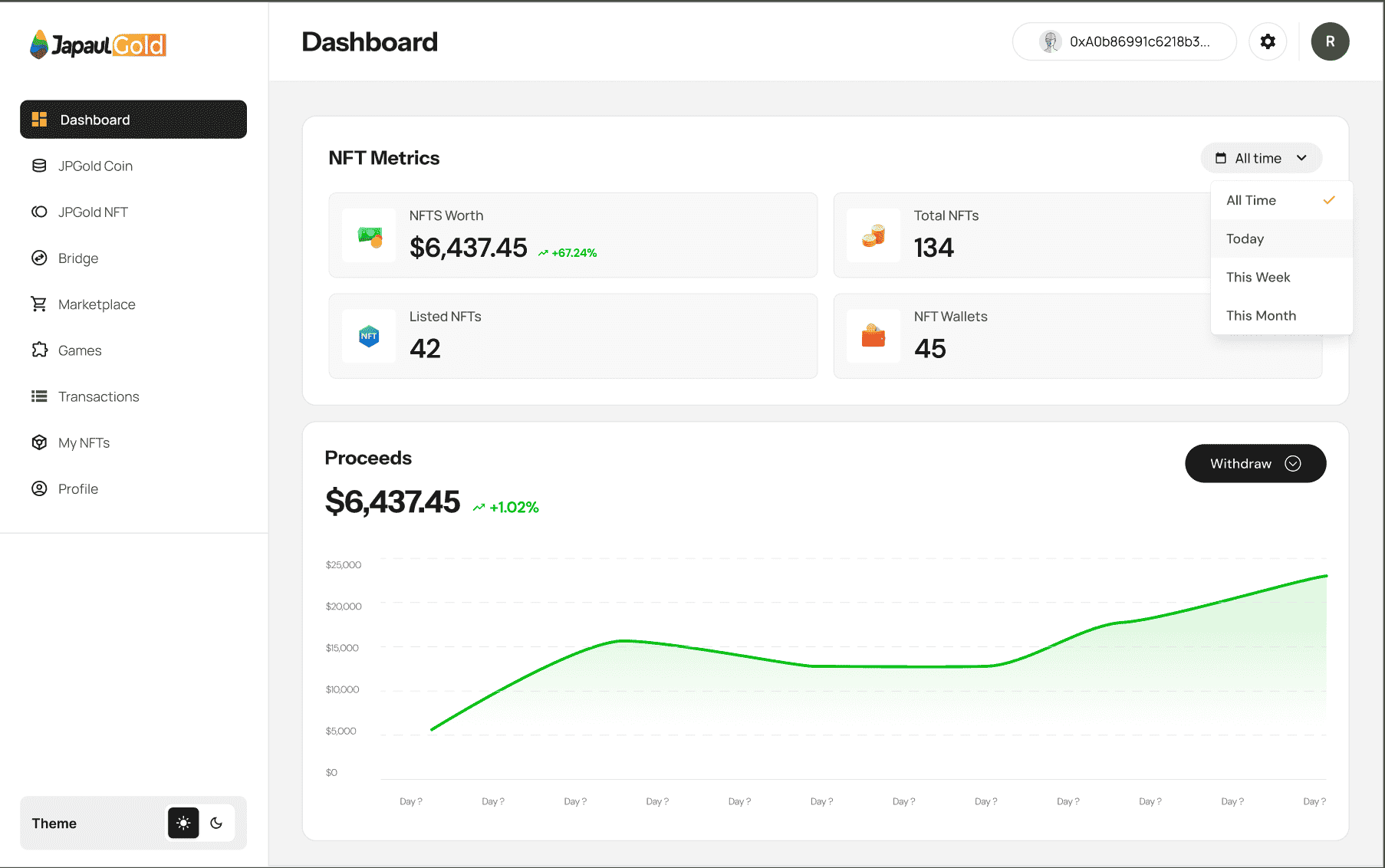Open the Marketplace page

coord(133,304)
